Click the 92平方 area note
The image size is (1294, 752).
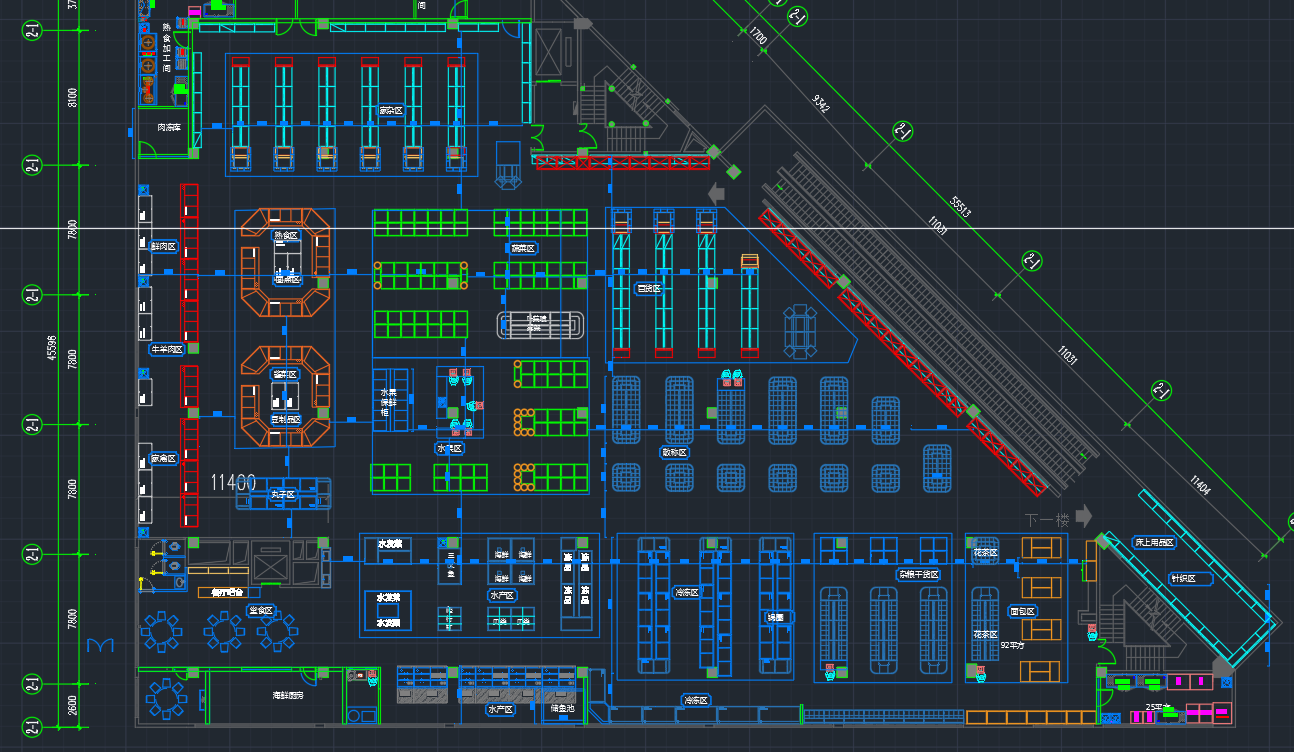point(1013,646)
